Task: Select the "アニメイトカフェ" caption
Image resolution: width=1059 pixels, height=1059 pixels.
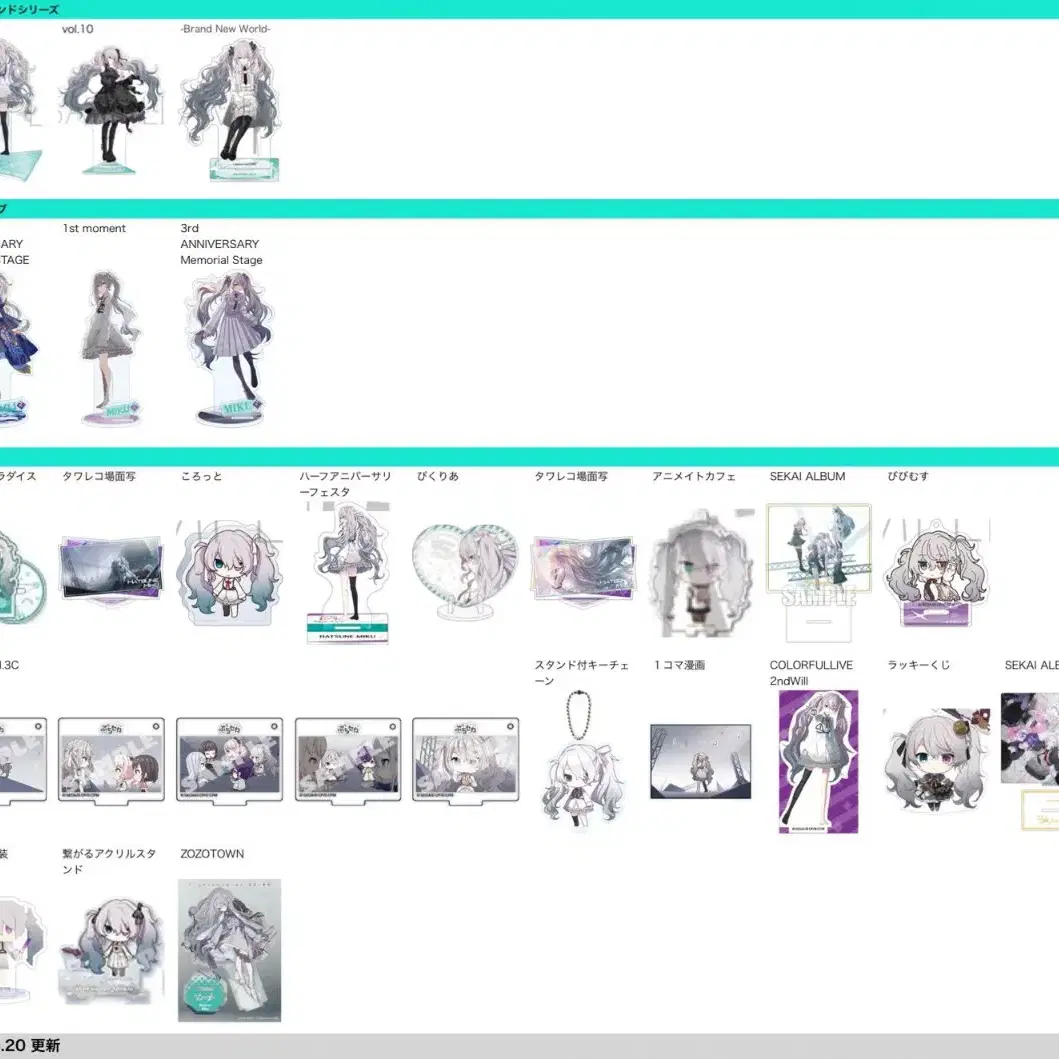Action: click(x=694, y=476)
